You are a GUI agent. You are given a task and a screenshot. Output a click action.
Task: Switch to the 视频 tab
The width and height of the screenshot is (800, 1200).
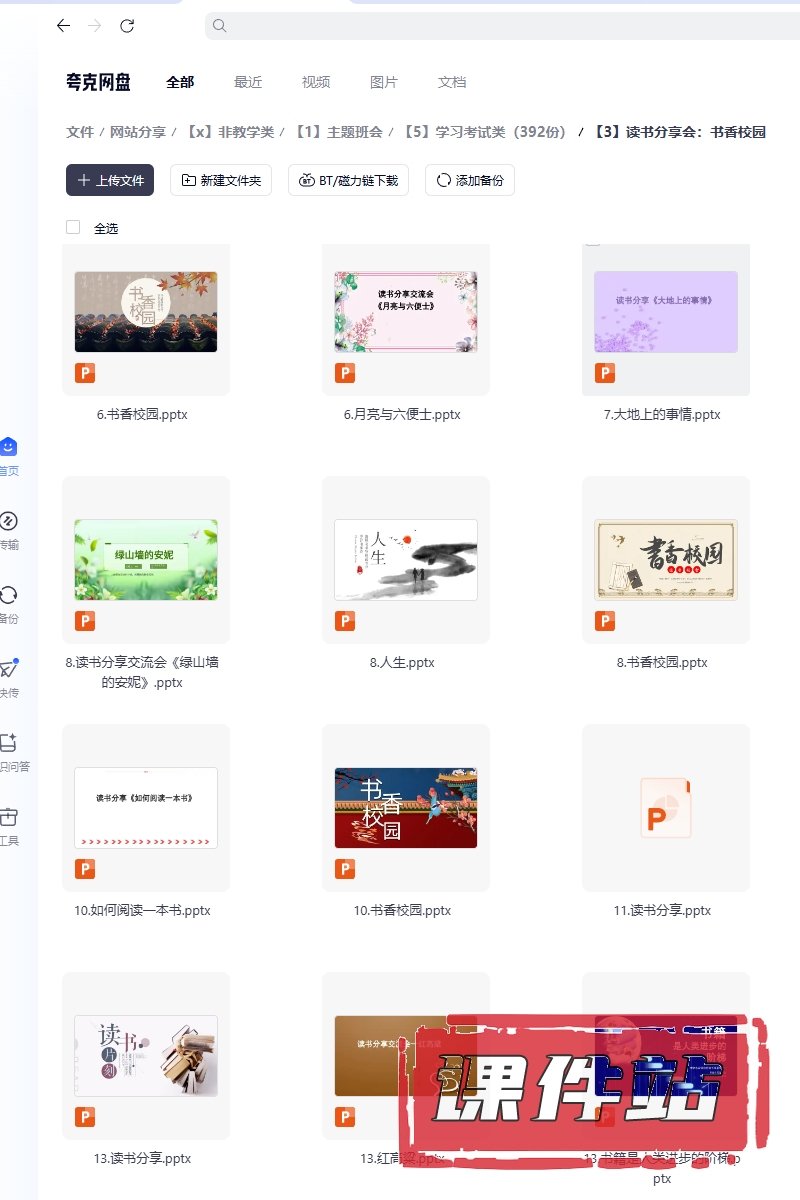point(316,82)
